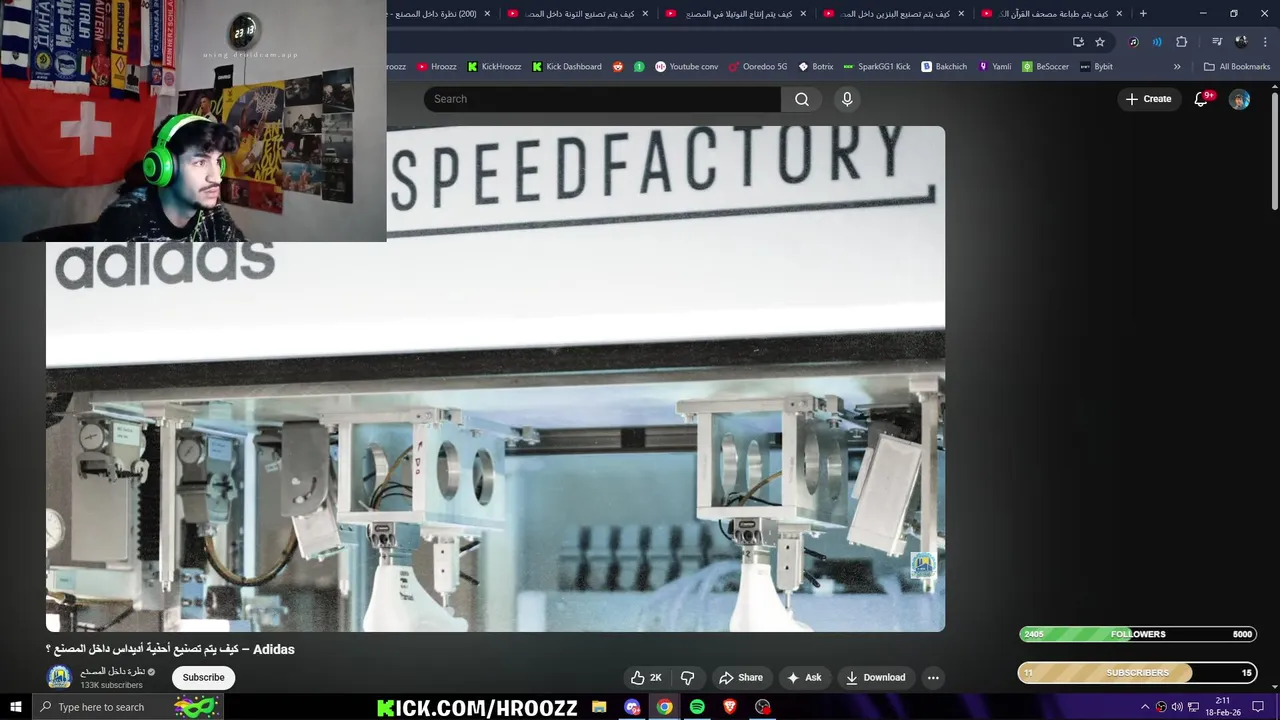Click the Share button
Viewport: 1280px width, 720px height.
[741, 677]
